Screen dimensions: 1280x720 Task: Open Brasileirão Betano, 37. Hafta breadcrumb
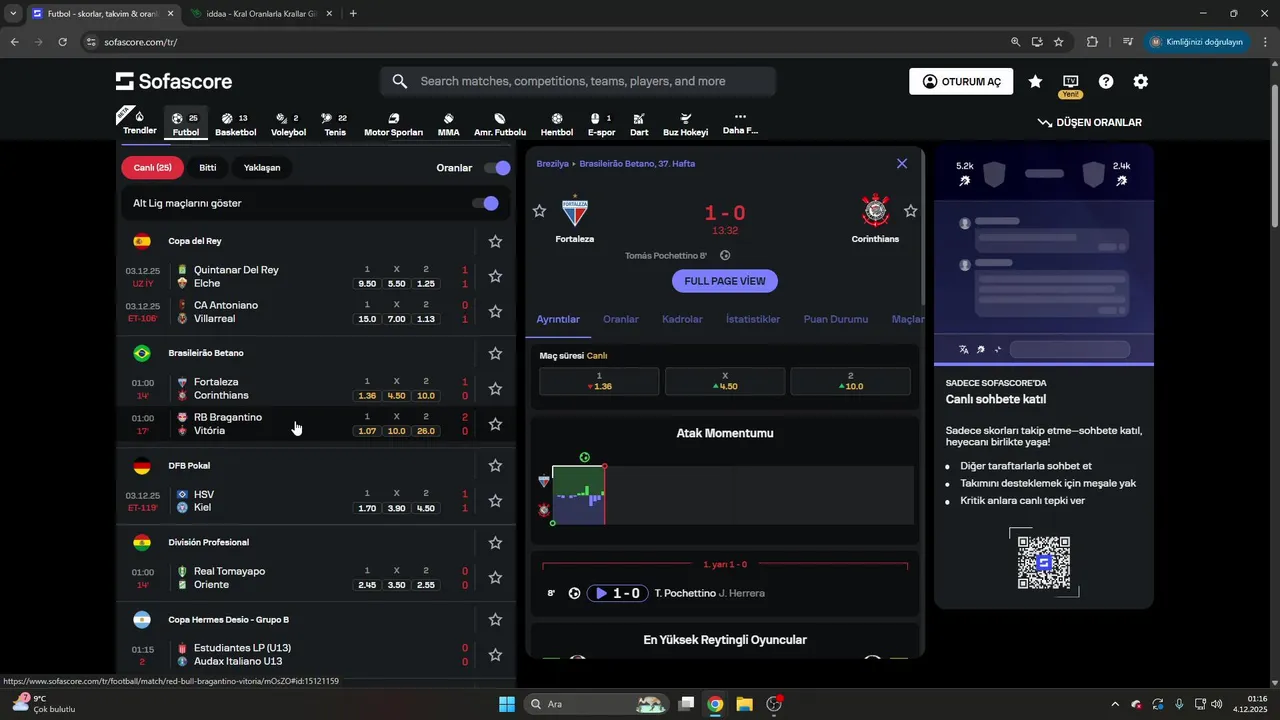tap(637, 163)
